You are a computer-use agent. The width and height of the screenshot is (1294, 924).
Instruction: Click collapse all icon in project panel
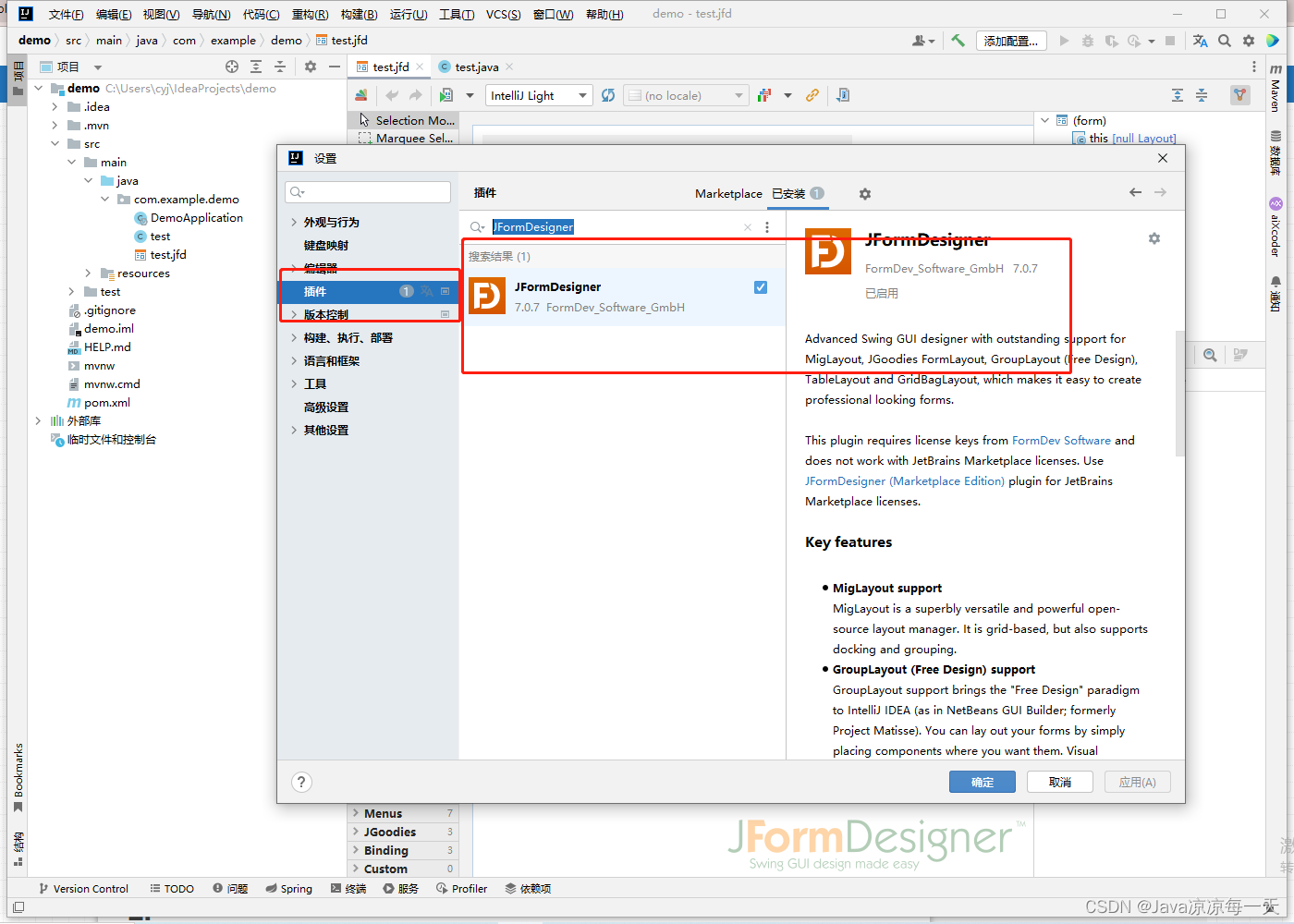280,67
